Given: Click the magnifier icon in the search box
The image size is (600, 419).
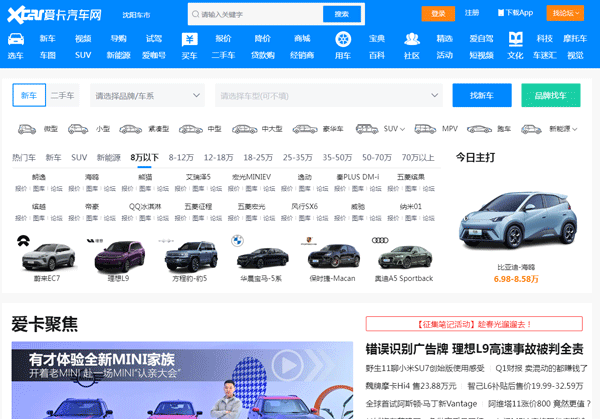Looking at the screenshot, I should pos(196,14).
